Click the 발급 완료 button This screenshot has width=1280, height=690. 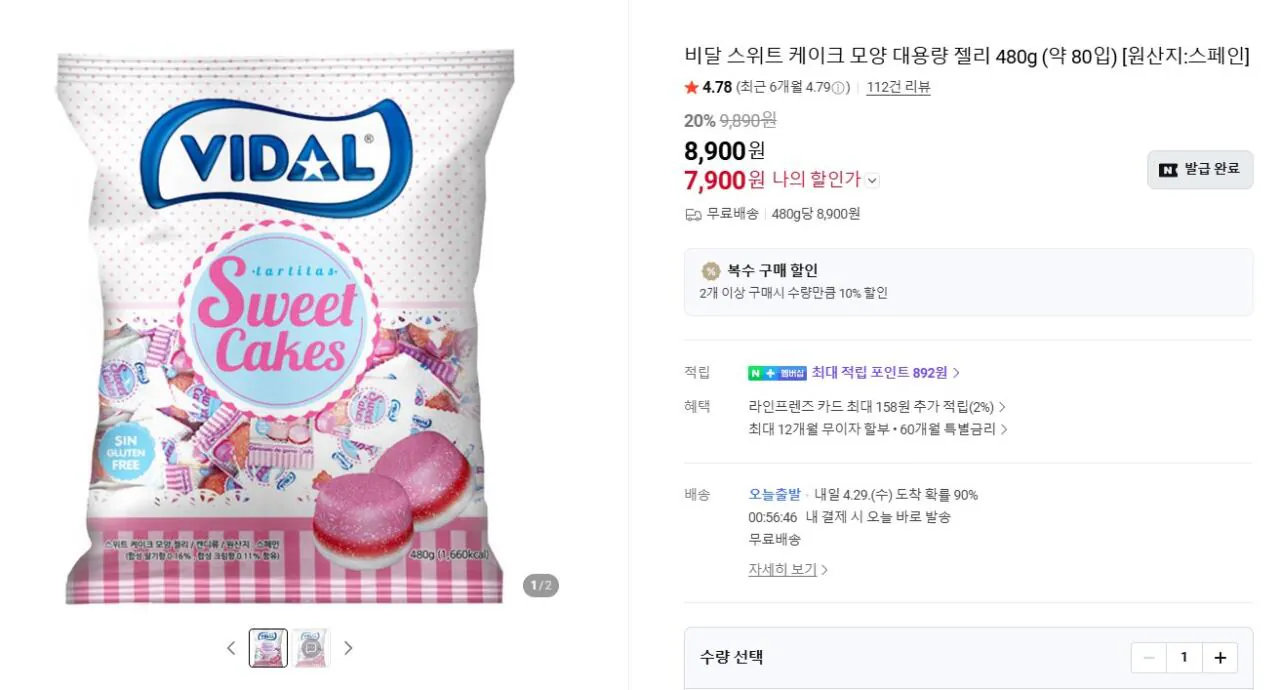pyautogui.click(x=1199, y=169)
